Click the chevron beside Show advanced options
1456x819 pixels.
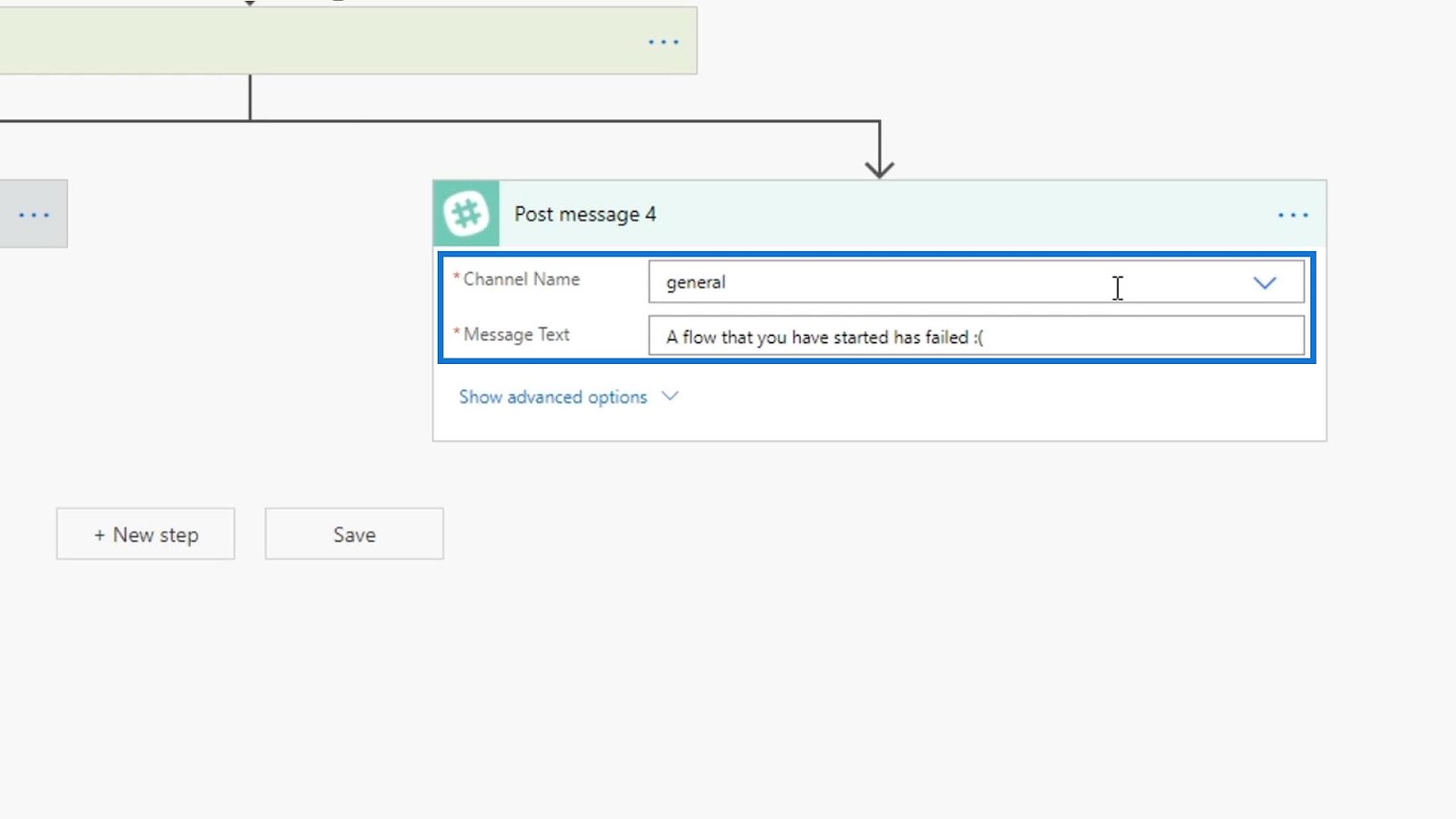coord(670,396)
